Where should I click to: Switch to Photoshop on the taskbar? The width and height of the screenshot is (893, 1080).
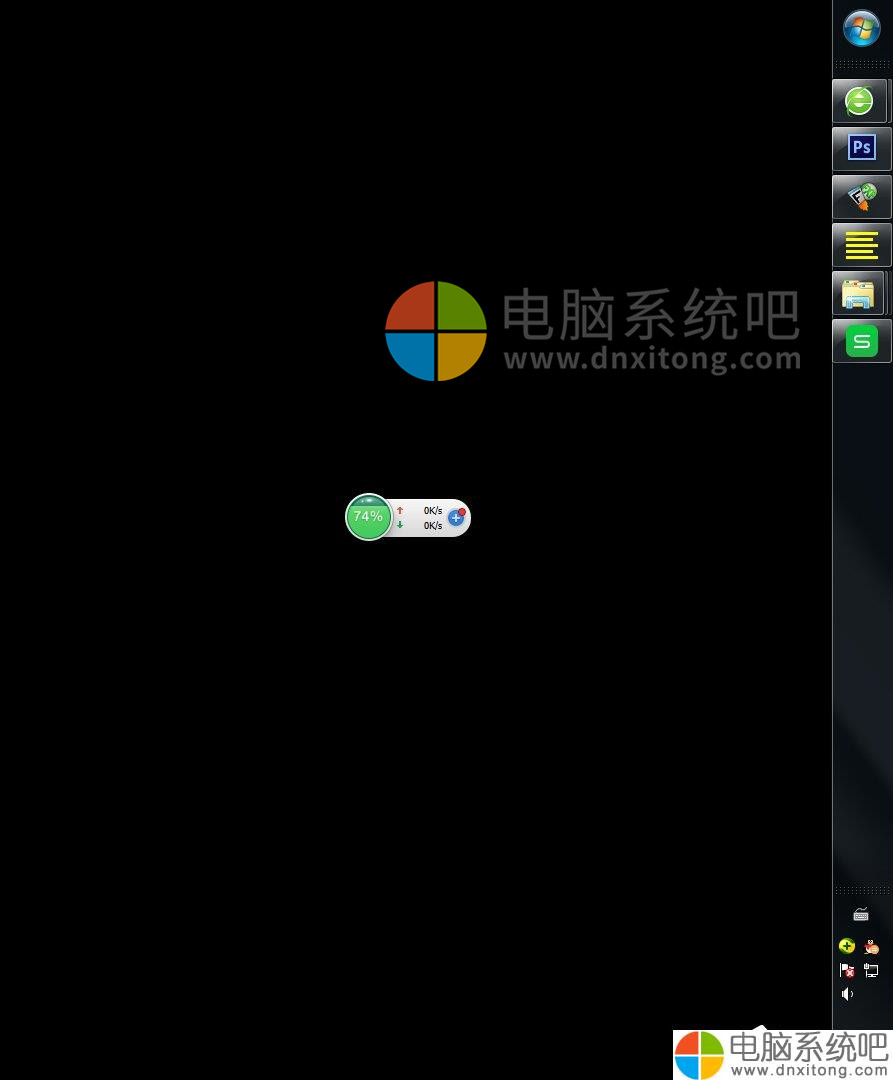[x=861, y=148]
